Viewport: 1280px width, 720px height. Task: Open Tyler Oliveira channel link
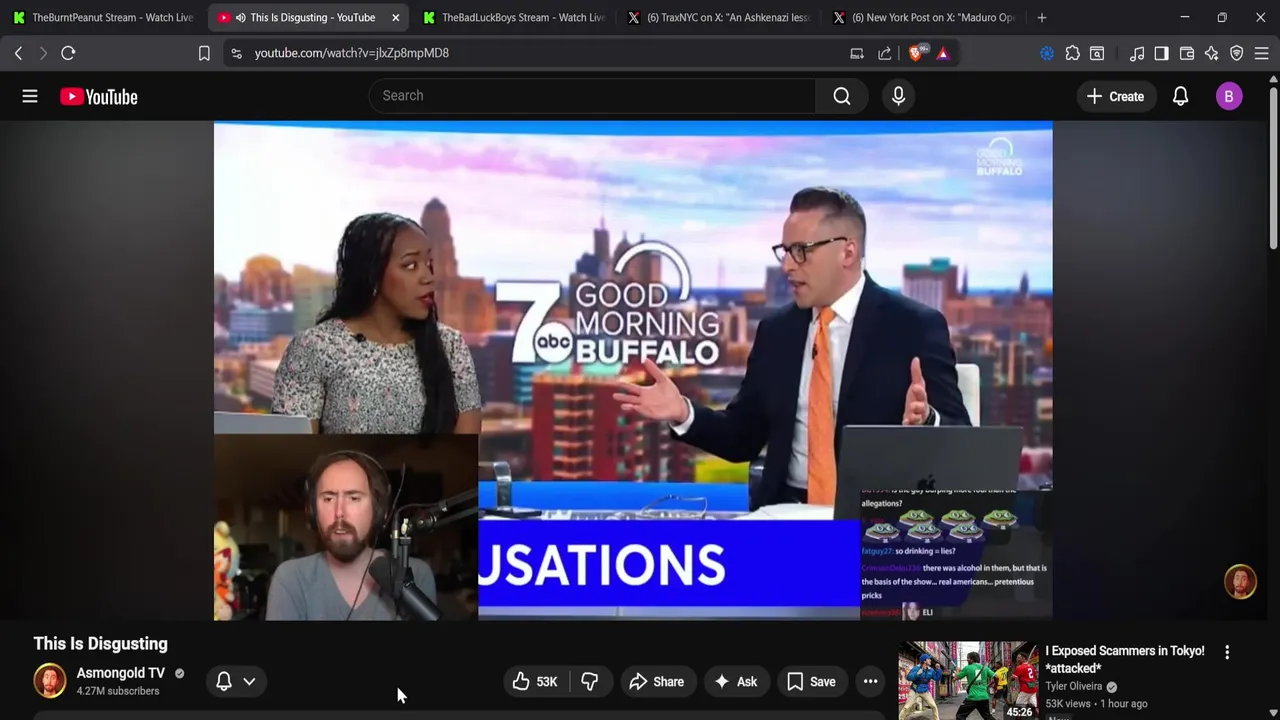click(x=1073, y=686)
